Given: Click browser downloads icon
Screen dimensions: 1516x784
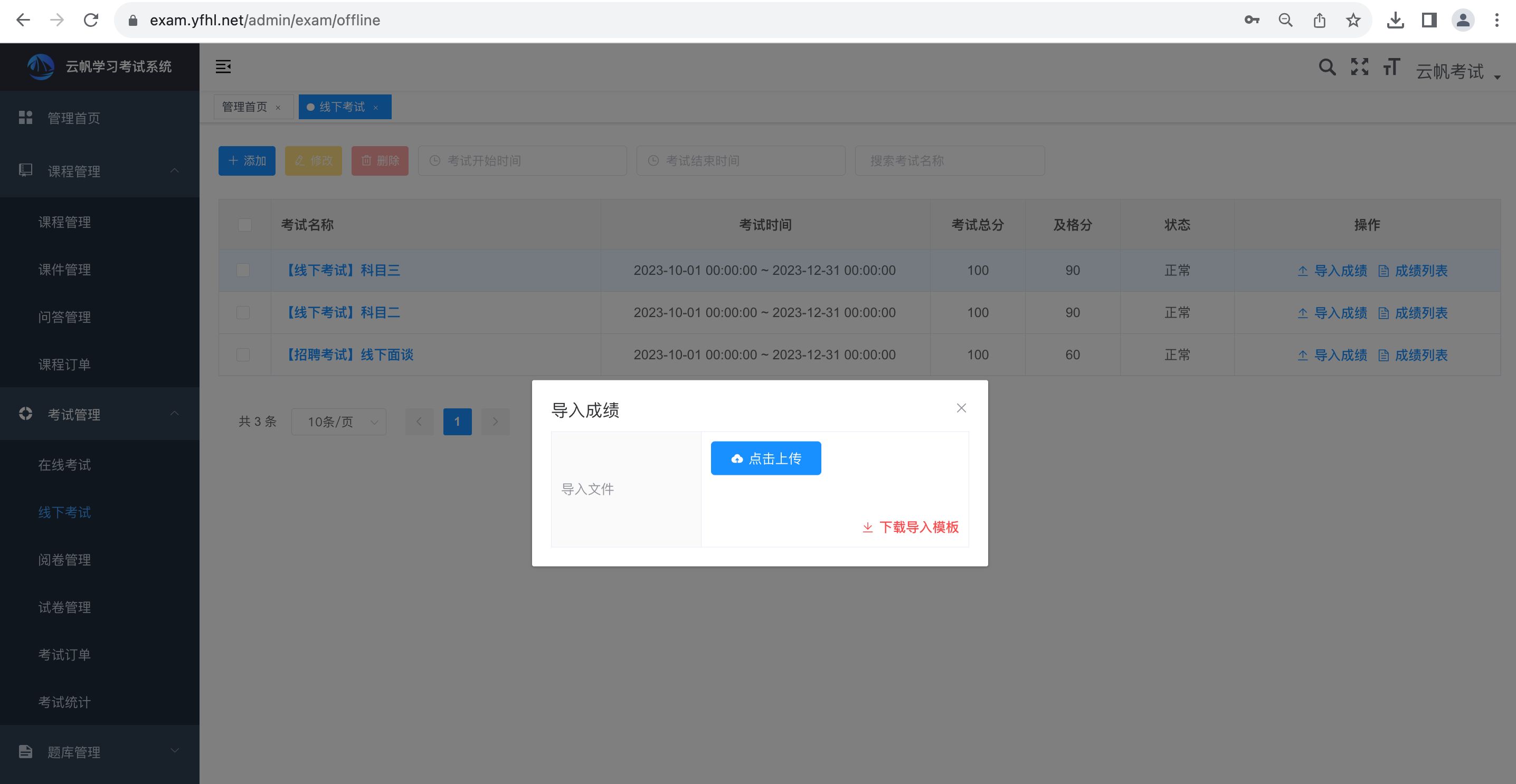Looking at the screenshot, I should (x=1395, y=21).
